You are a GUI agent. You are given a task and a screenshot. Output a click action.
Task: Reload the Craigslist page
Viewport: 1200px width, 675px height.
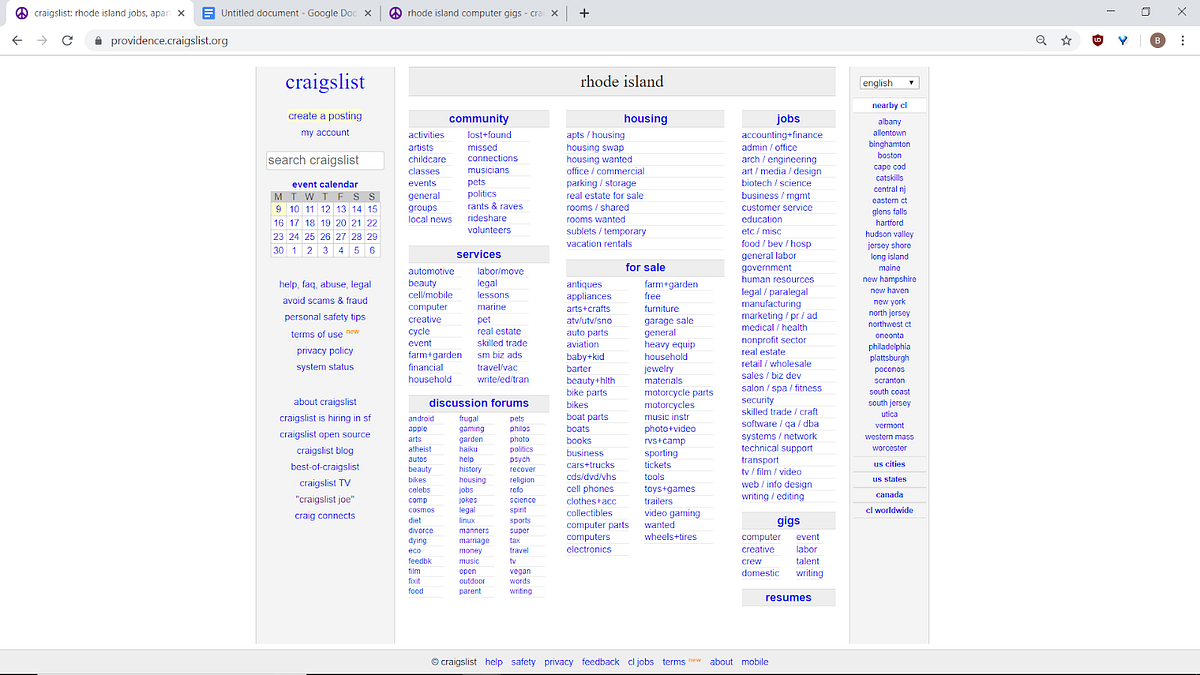point(67,42)
